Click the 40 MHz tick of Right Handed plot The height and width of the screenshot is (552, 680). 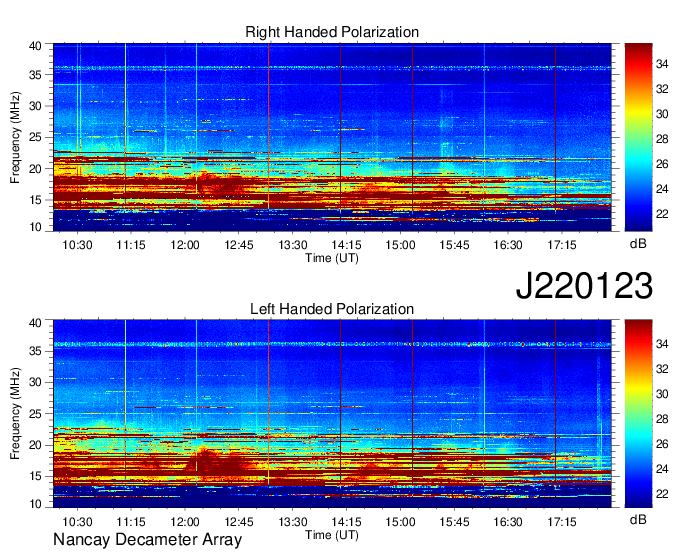35,46
